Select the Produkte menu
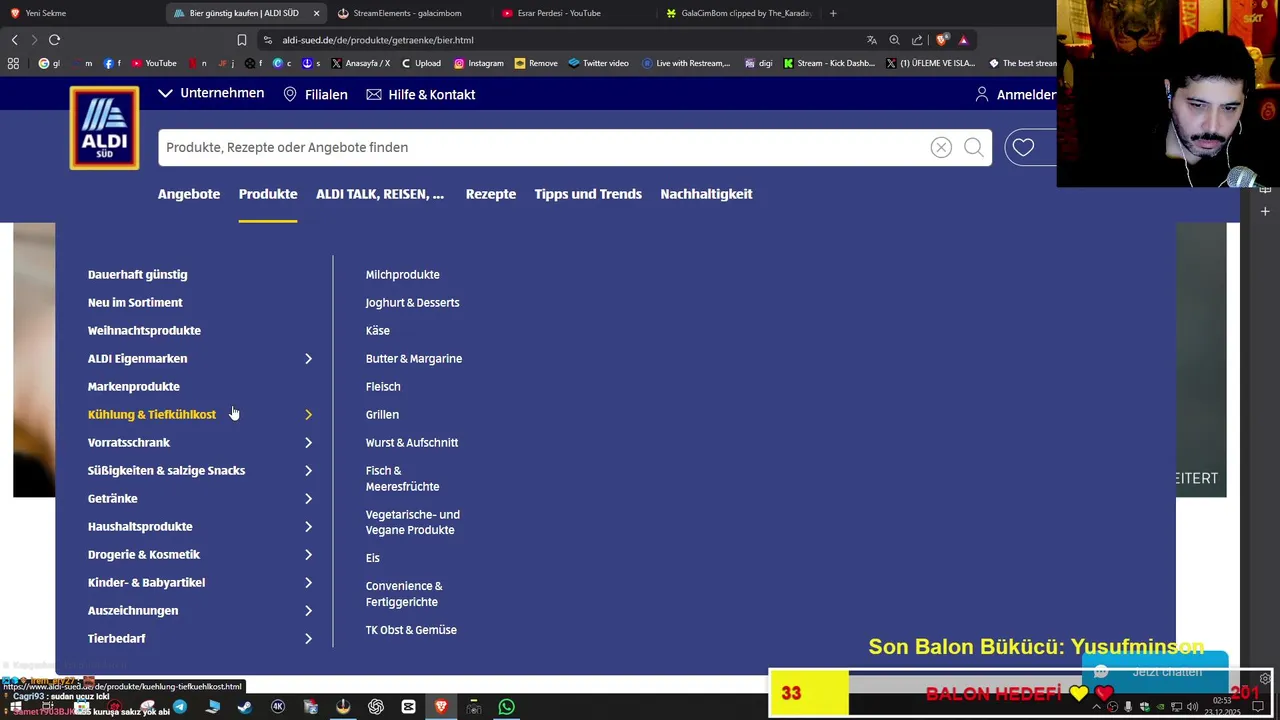The height and width of the screenshot is (720, 1280). point(268,194)
